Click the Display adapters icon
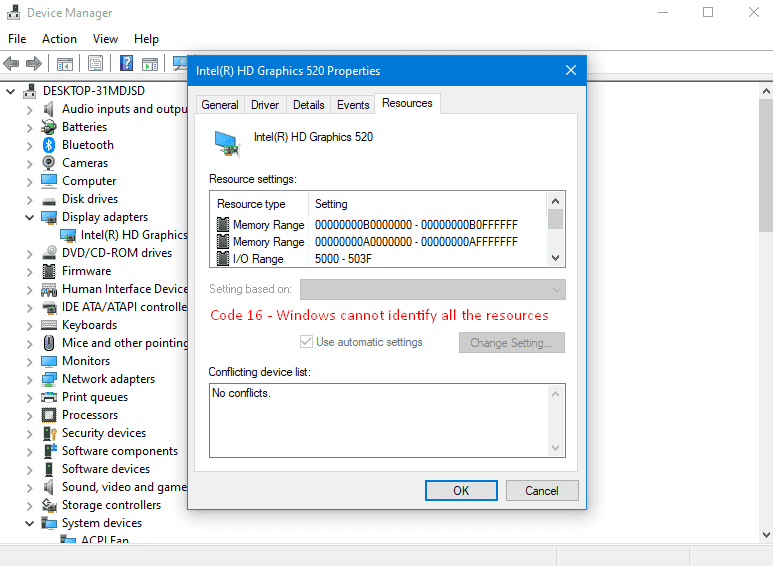The image size is (773, 566). [49, 217]
